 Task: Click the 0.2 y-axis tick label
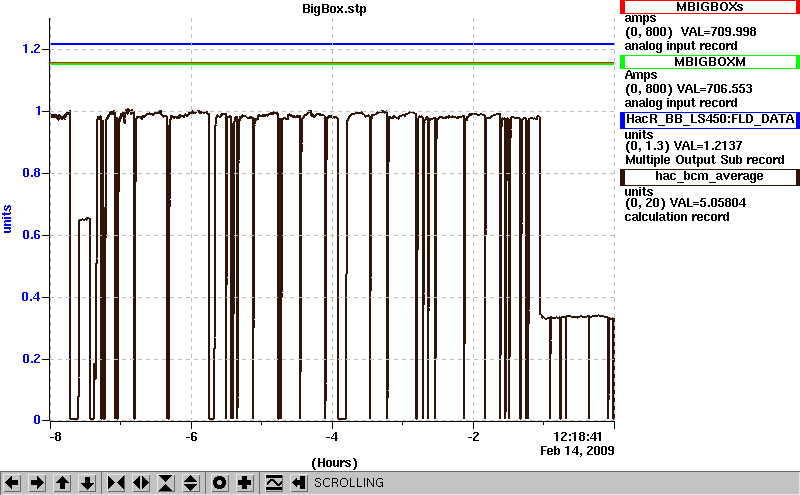(x=31, y=359)
